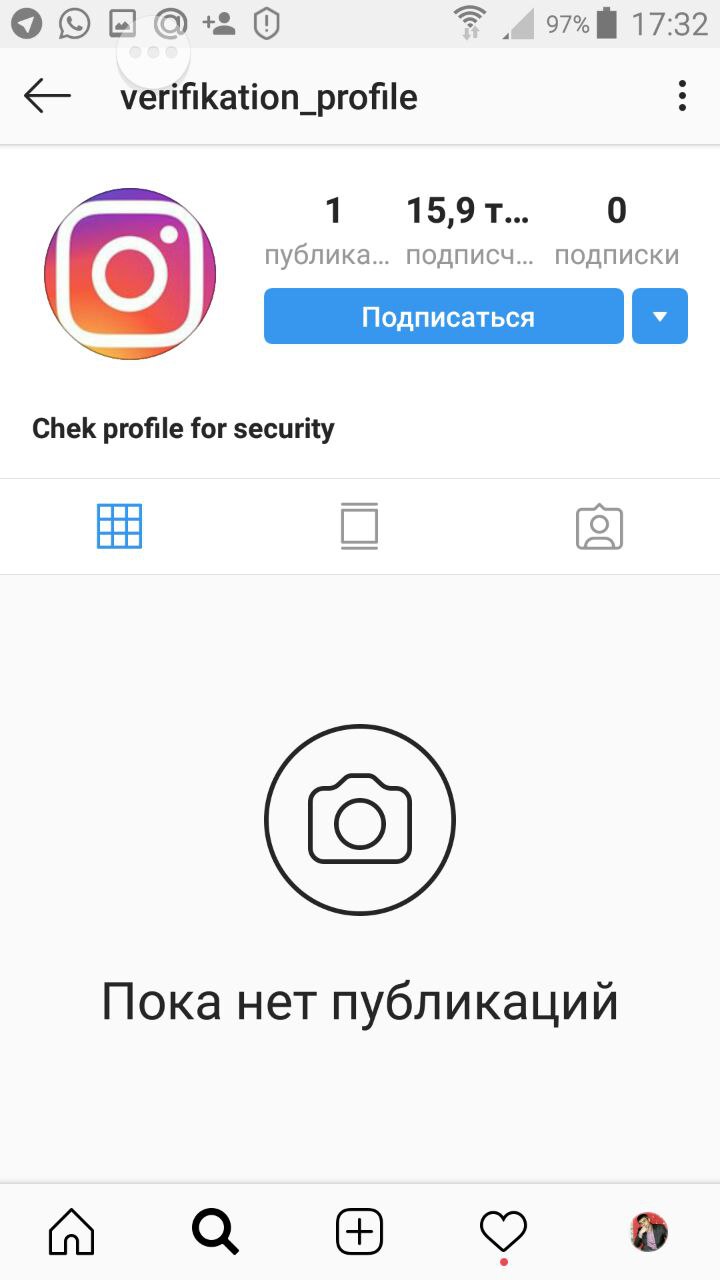This screenshot has height=1280, width=720.
Task: Open the three-dot options menu
Action: 682,96
